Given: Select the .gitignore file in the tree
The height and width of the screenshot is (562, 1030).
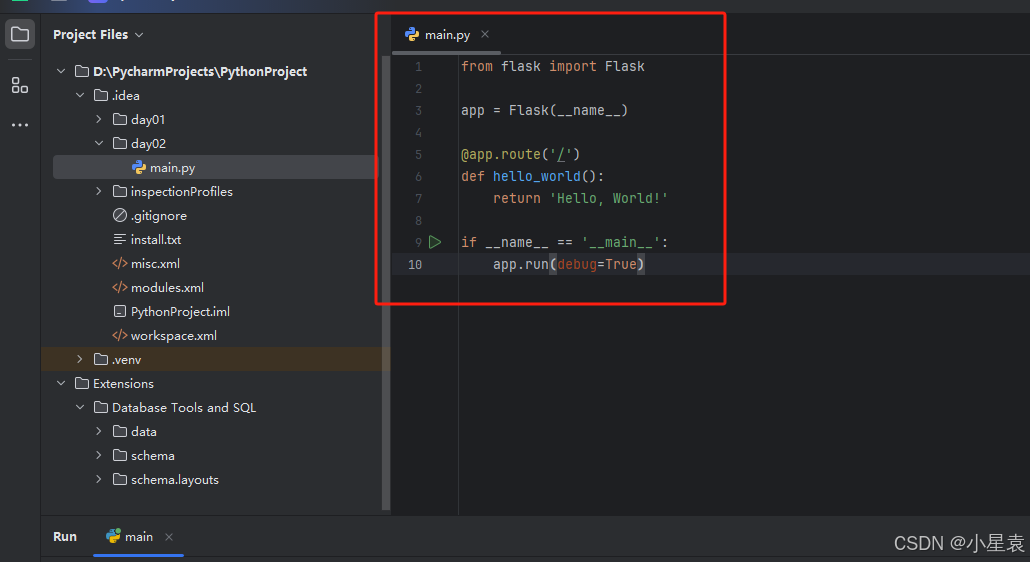Looking at the screenshot, I should click(158, 216).
